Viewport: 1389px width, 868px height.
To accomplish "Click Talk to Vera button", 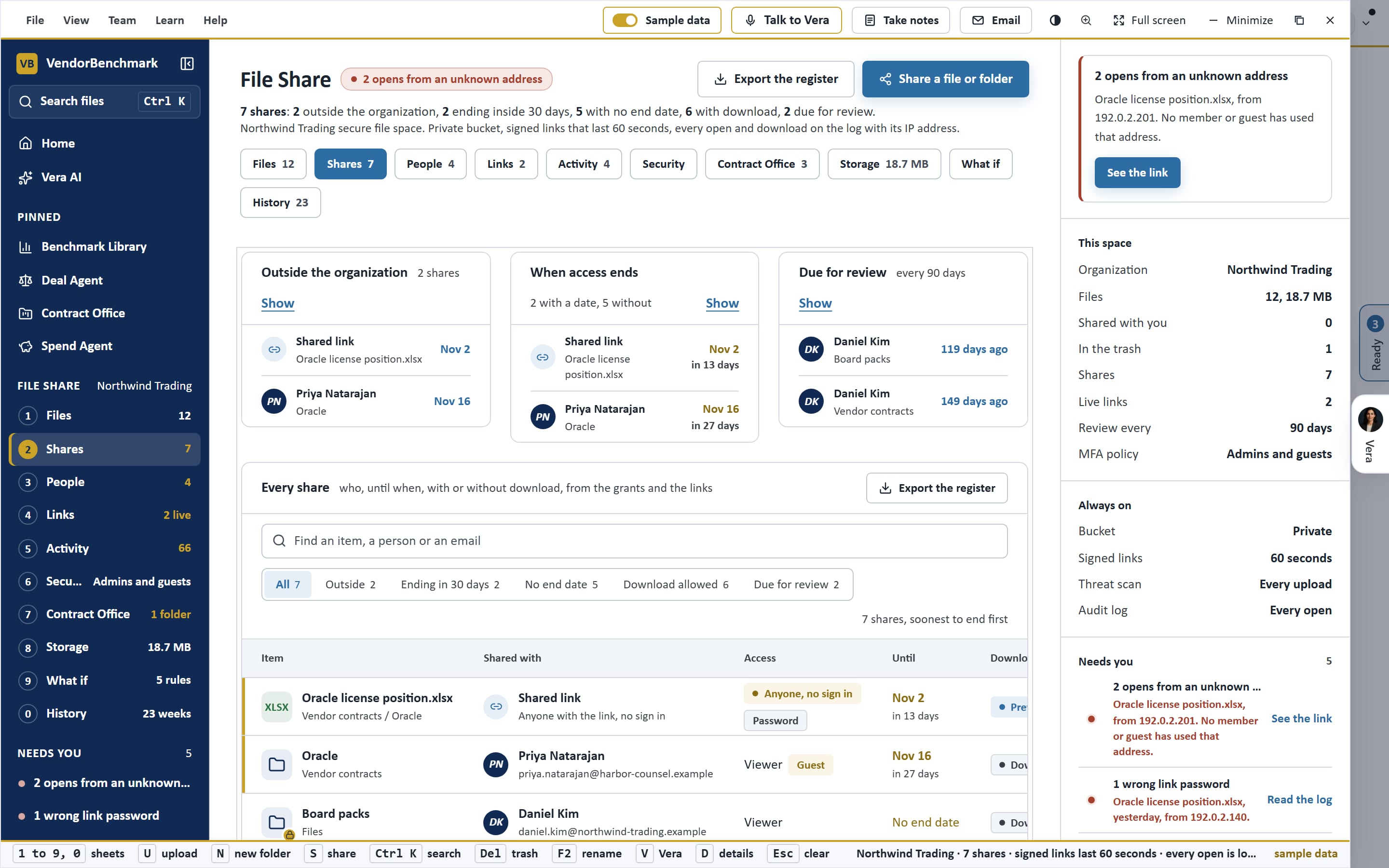I will 786,20.
